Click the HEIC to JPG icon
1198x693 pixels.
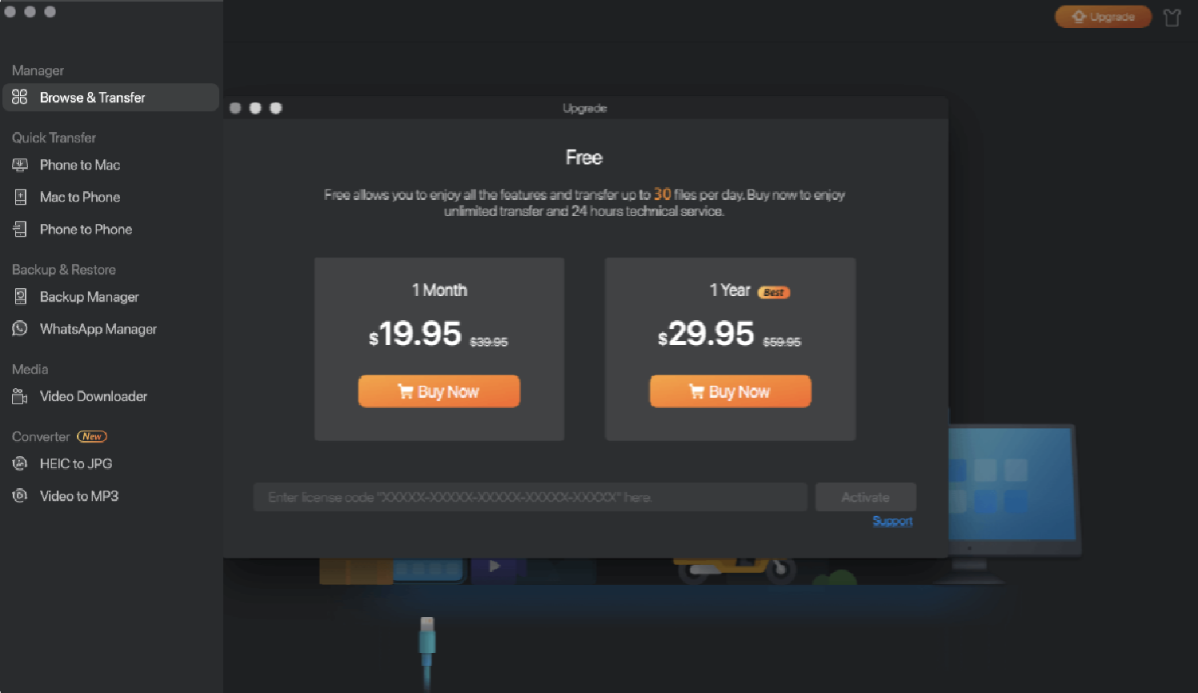point(20,463)
